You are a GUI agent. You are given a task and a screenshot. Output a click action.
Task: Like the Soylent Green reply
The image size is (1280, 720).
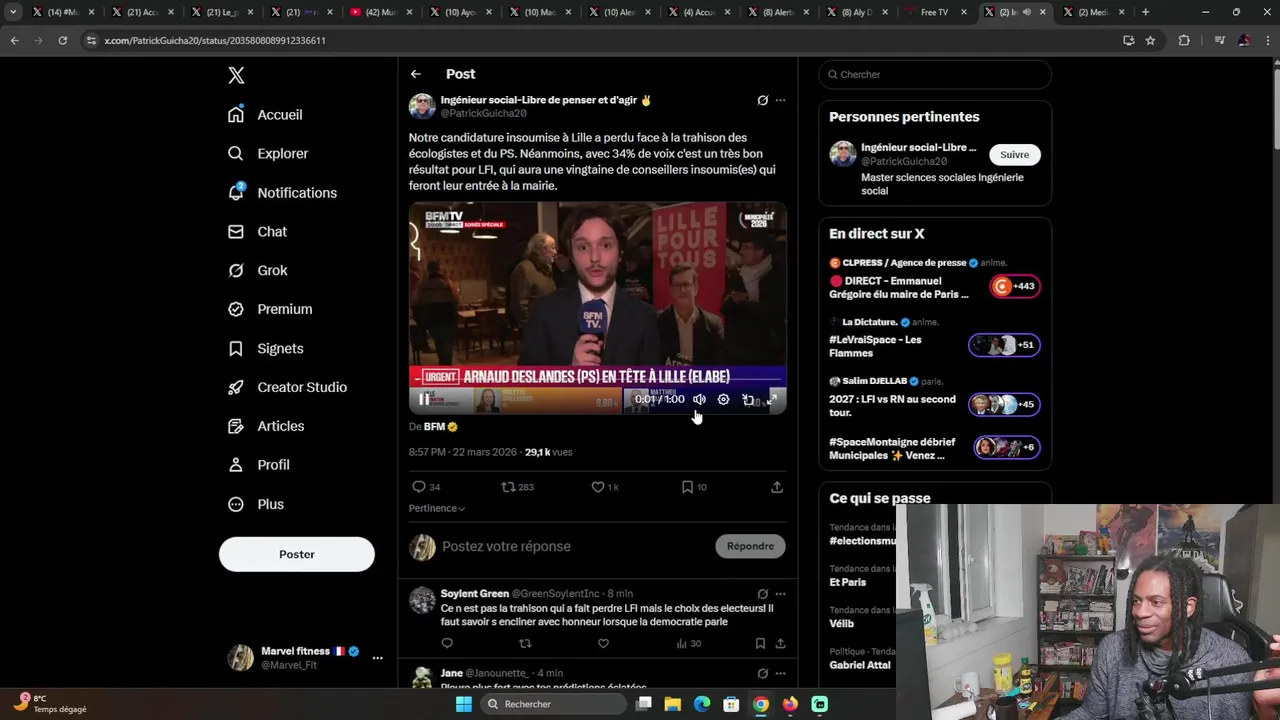(x=603, y=643)
